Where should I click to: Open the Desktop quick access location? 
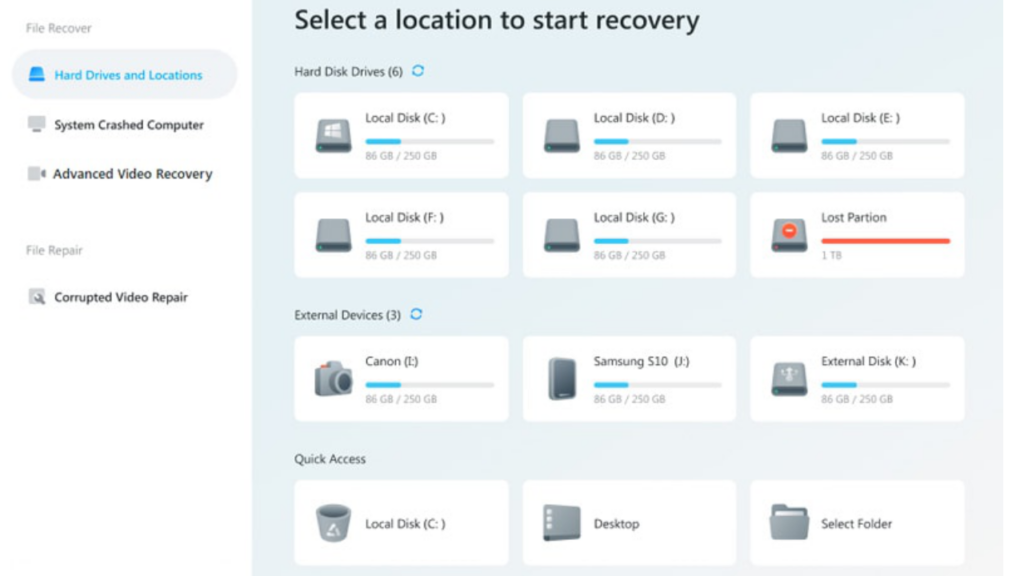[x=628, y=522]
